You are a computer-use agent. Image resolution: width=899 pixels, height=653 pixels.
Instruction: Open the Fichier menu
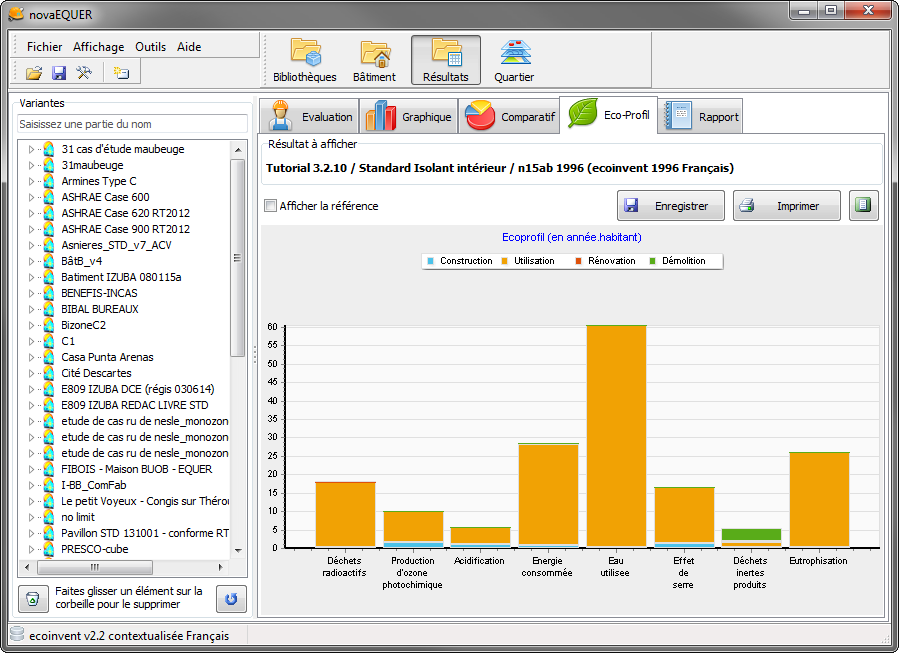[44, 47]
